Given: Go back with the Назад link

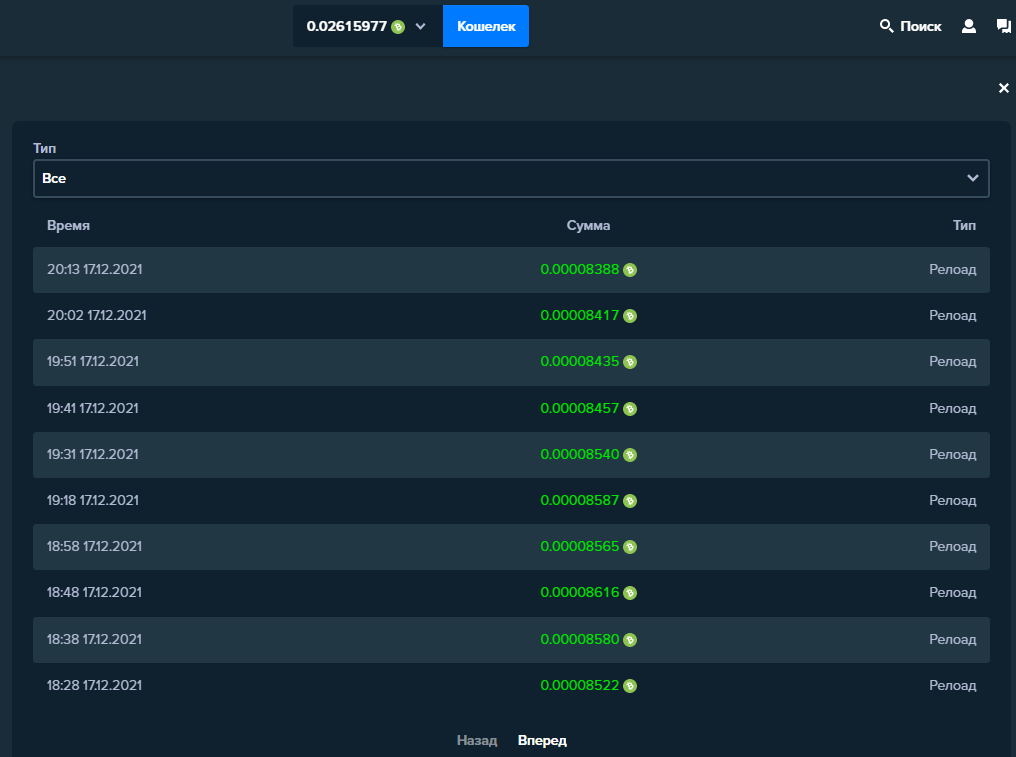Looking at the screenshot, I should pos(477,740).
